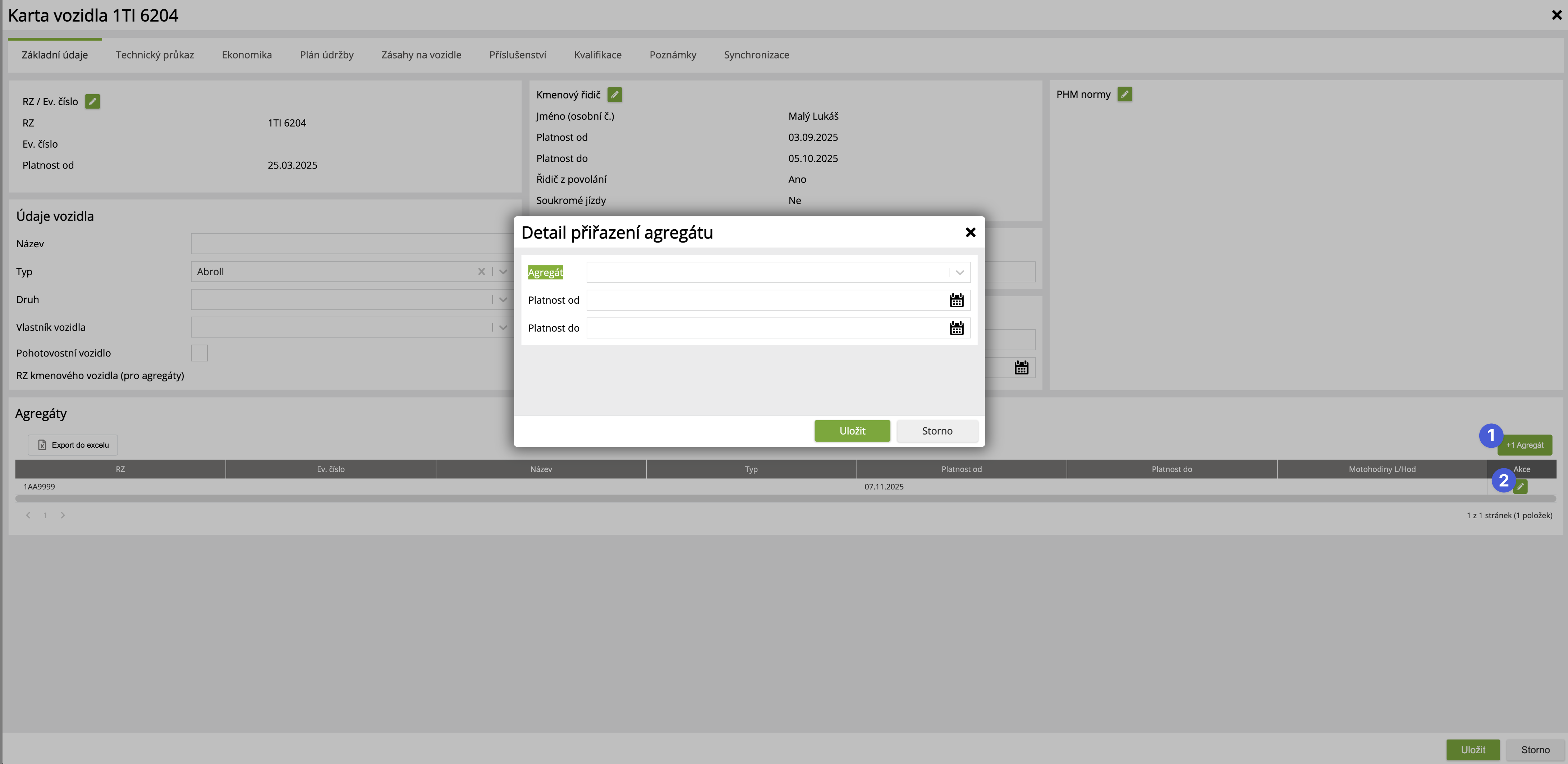
Task: Open calendar icon behind the dialog
Action: click(x=1021, y=368)
